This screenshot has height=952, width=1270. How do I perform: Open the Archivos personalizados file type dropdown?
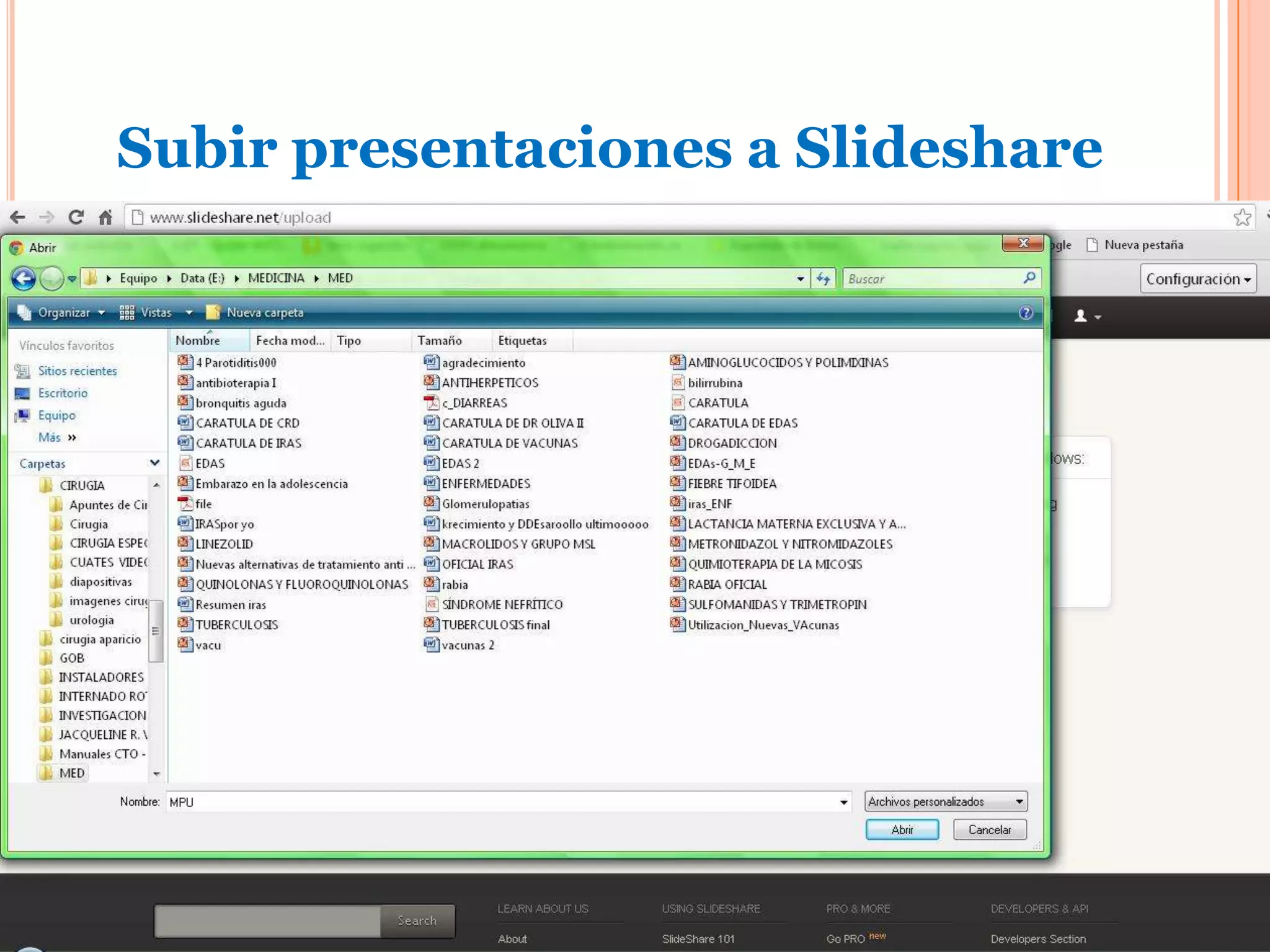pyautogui.click(x=946, y=801)
